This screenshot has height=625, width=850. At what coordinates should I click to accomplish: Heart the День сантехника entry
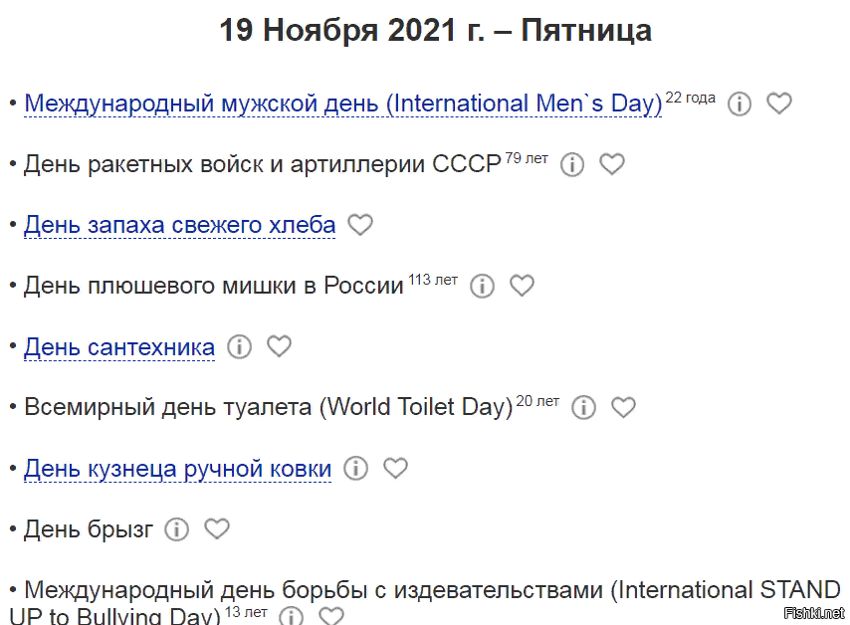click(279, 346)
